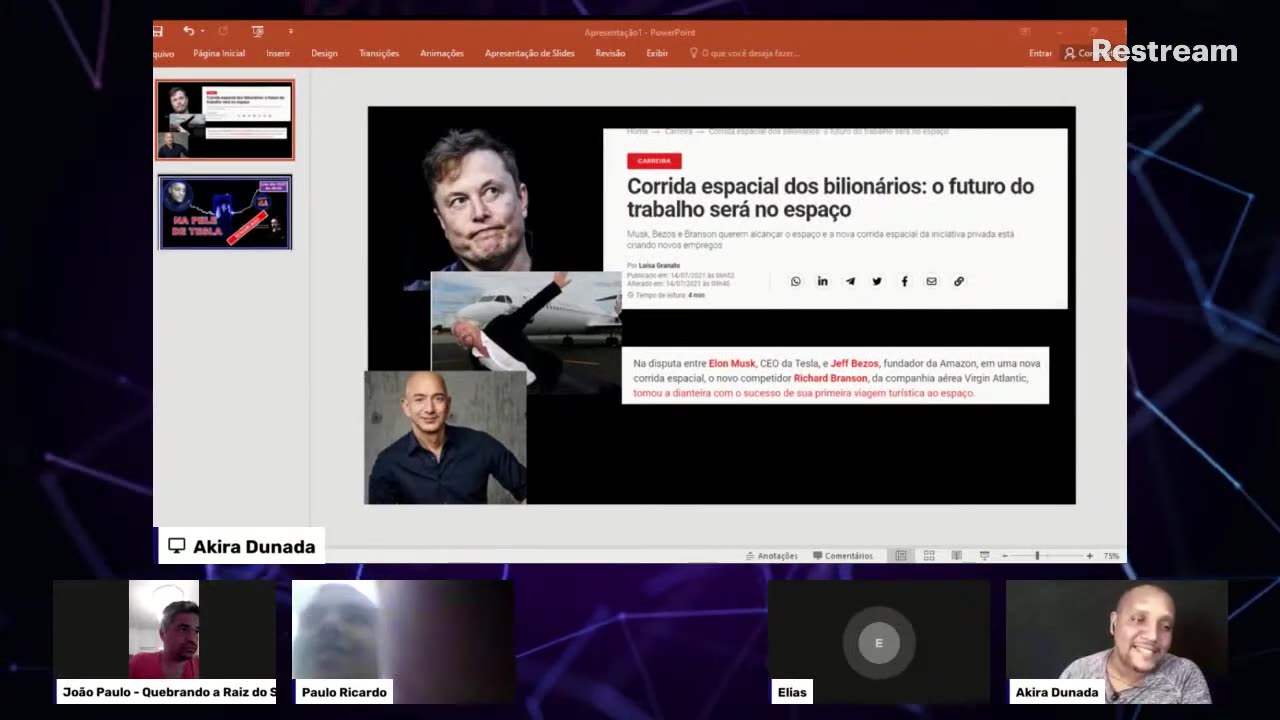Click the red 'Jeff Bezos' name in text
The width and height of the screenshot is (1280, 720).
pos(855,363)
